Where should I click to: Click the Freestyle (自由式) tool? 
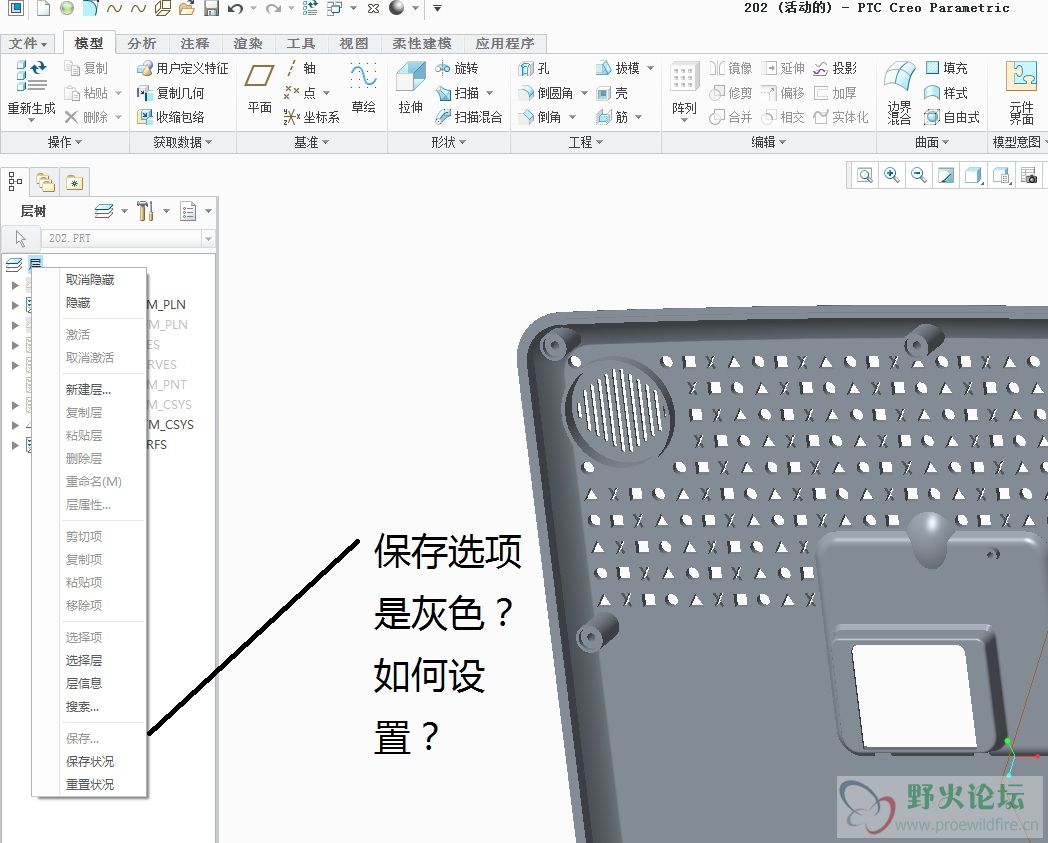(x=952, y=118)
